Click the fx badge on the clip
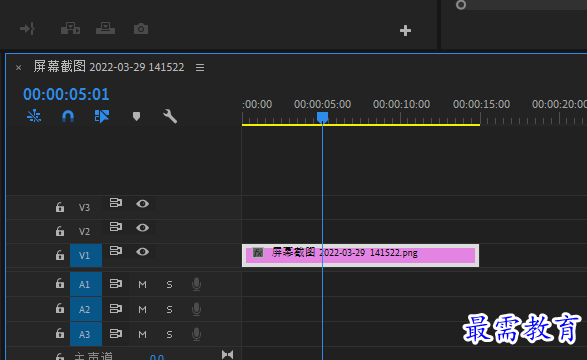587x360 pixels. click(x=258, y=253)
